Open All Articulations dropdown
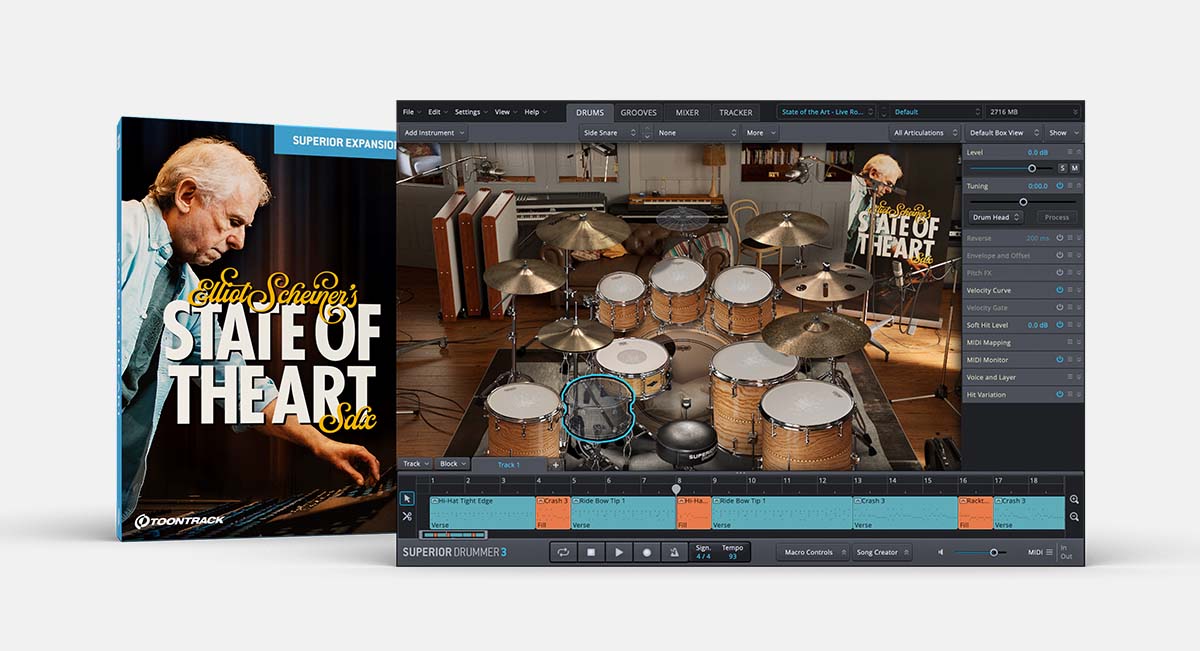1200x651 pixels. pyautogui.click(x=925, y=132)
